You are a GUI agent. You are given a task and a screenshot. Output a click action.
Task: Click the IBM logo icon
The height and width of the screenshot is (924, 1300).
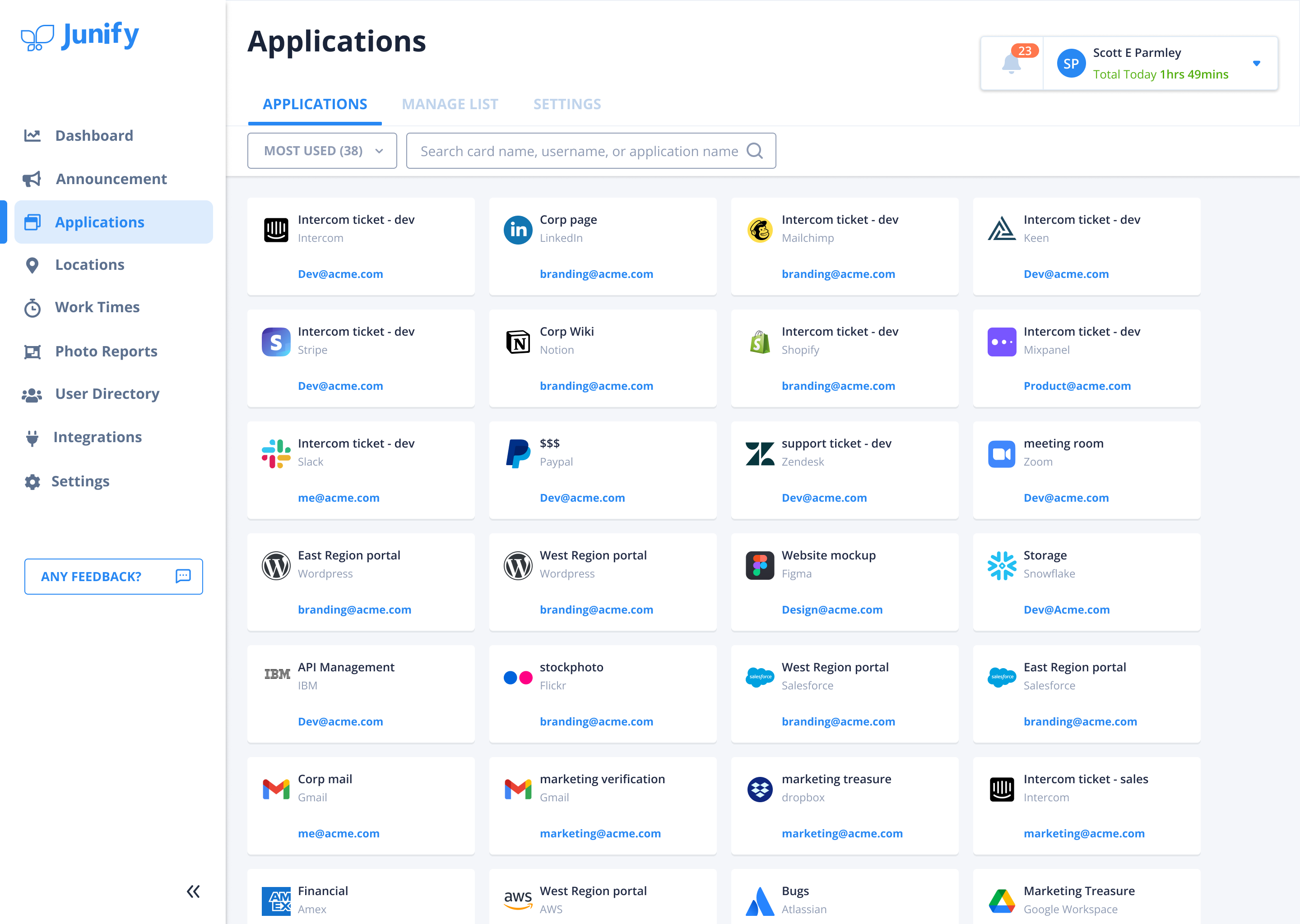[277, 674]
